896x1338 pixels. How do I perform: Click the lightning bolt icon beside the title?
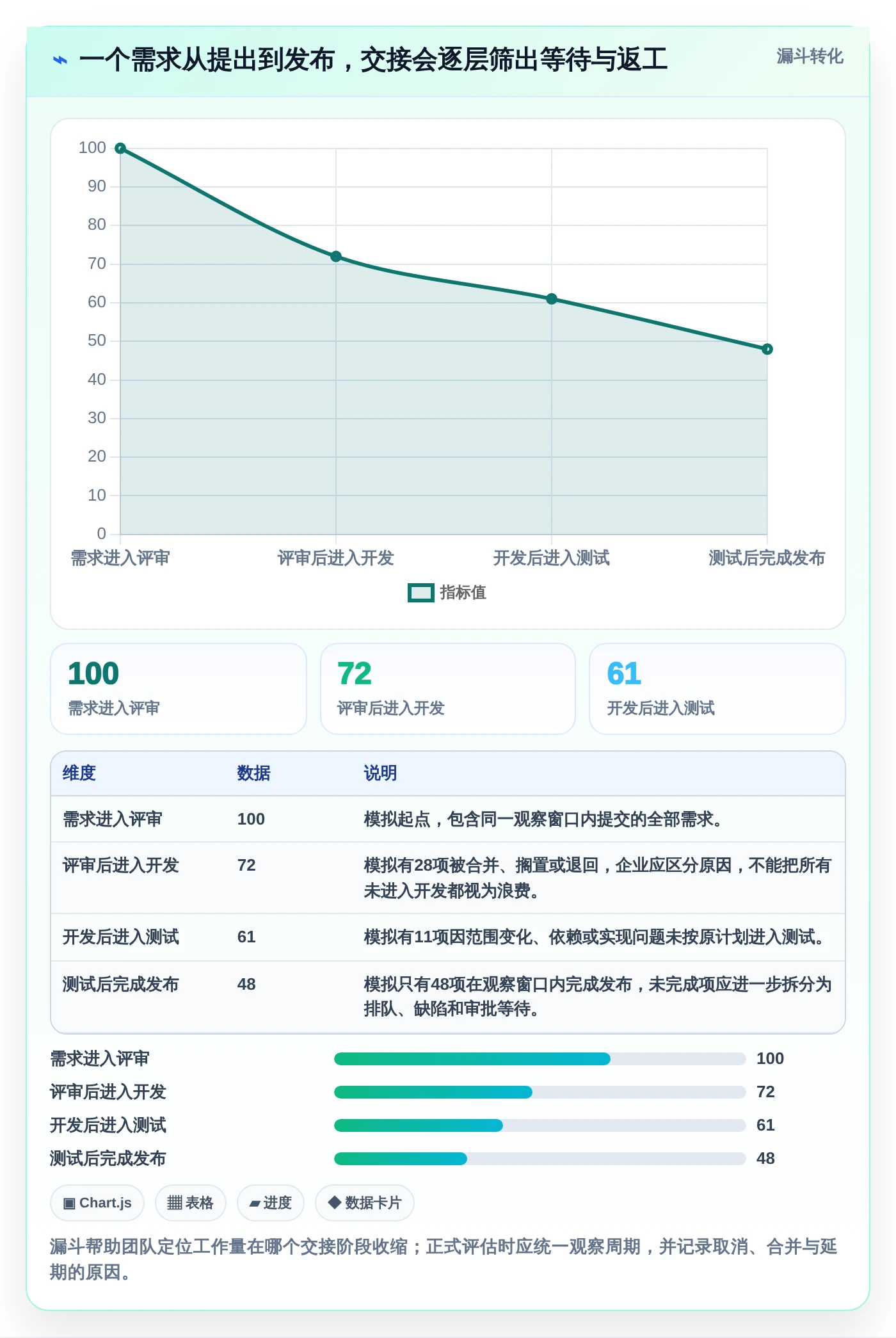click(x=60, y=61)
